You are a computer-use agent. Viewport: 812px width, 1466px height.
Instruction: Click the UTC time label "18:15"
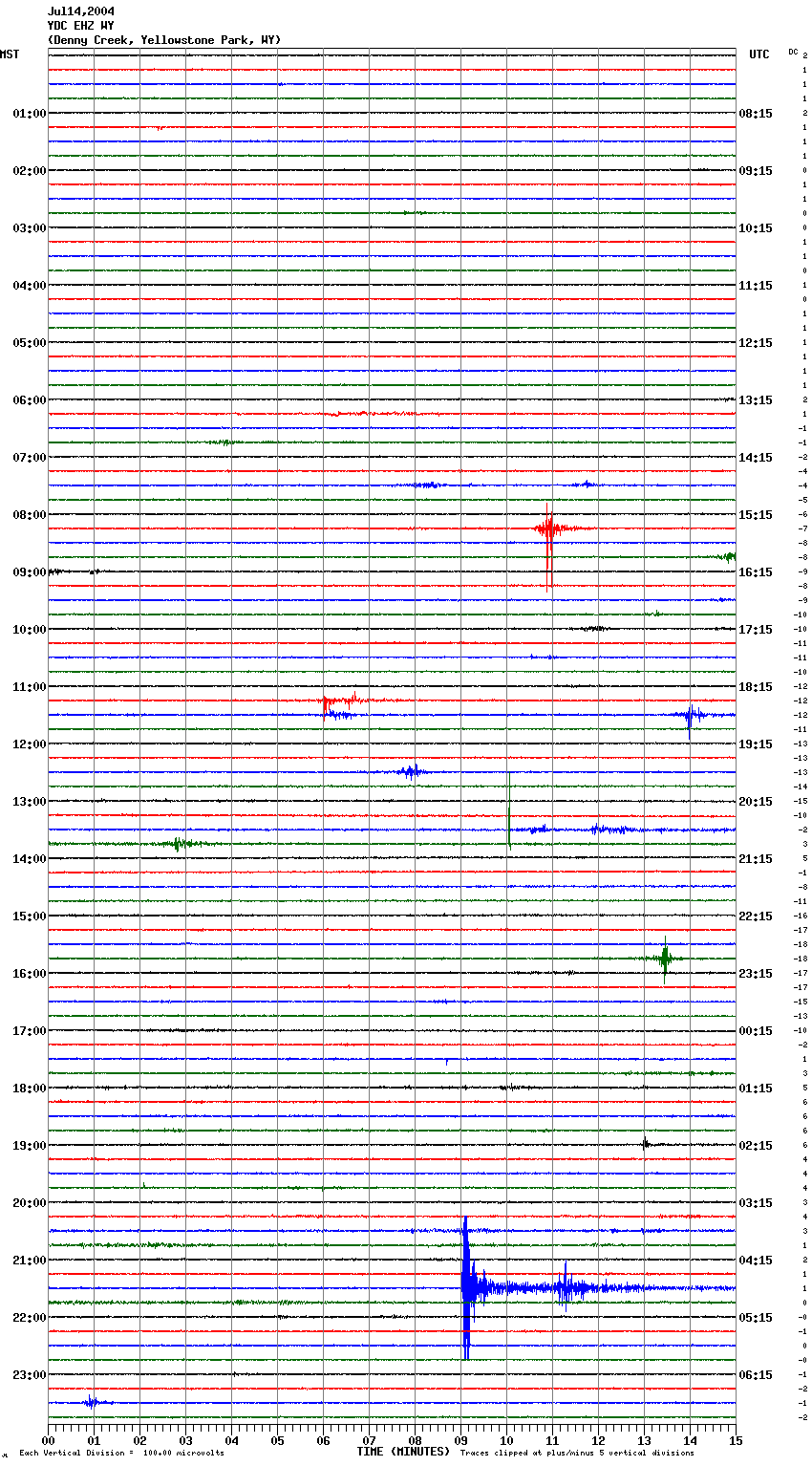tap(756, 687)
